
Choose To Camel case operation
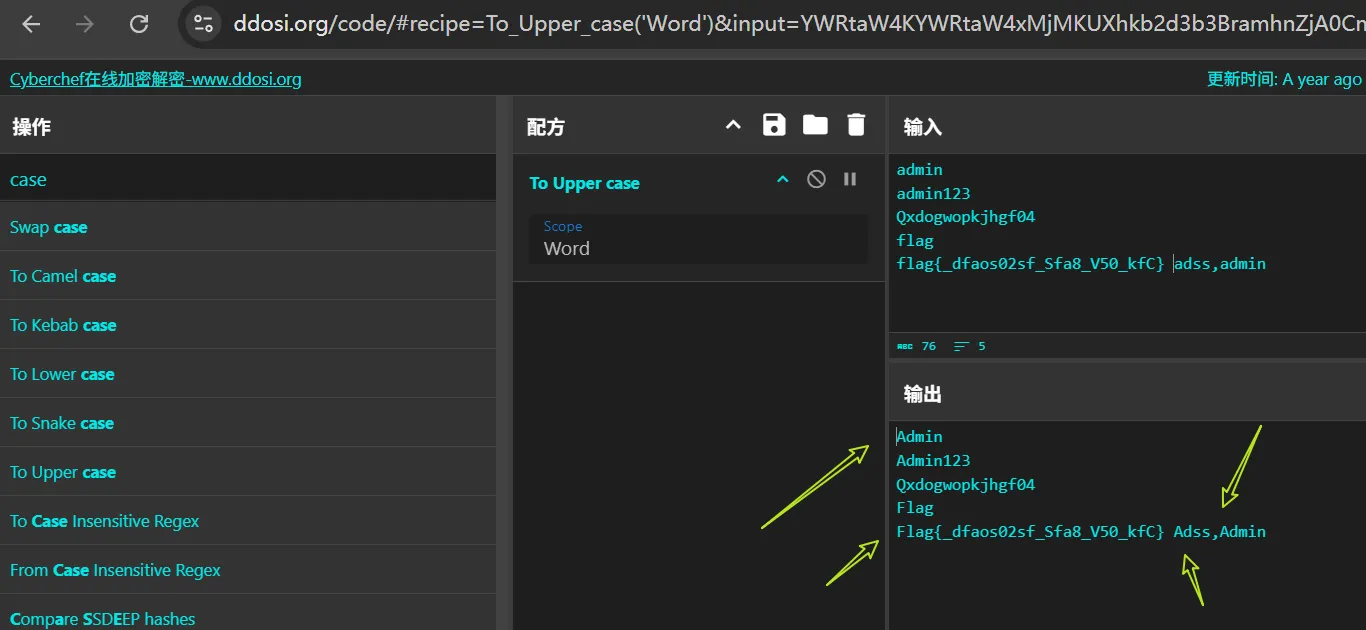(63, 276)
